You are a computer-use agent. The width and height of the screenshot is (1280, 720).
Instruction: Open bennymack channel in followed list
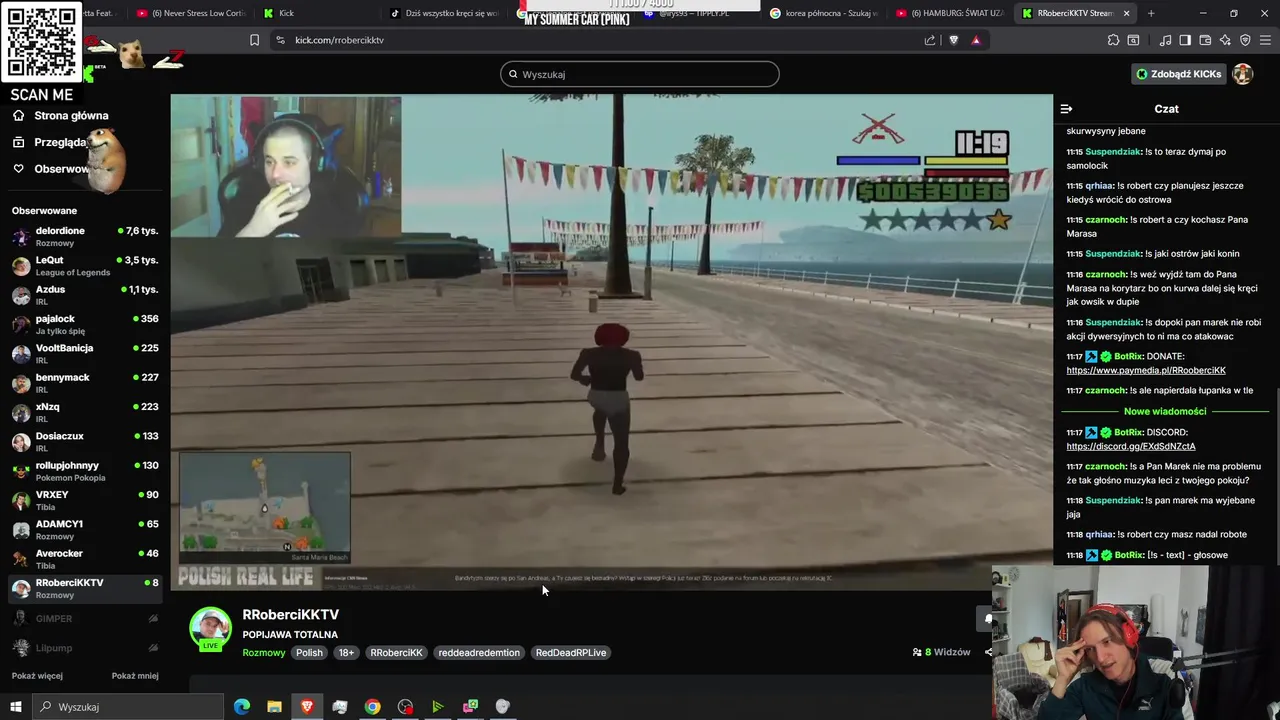click(x=85, y=383)
